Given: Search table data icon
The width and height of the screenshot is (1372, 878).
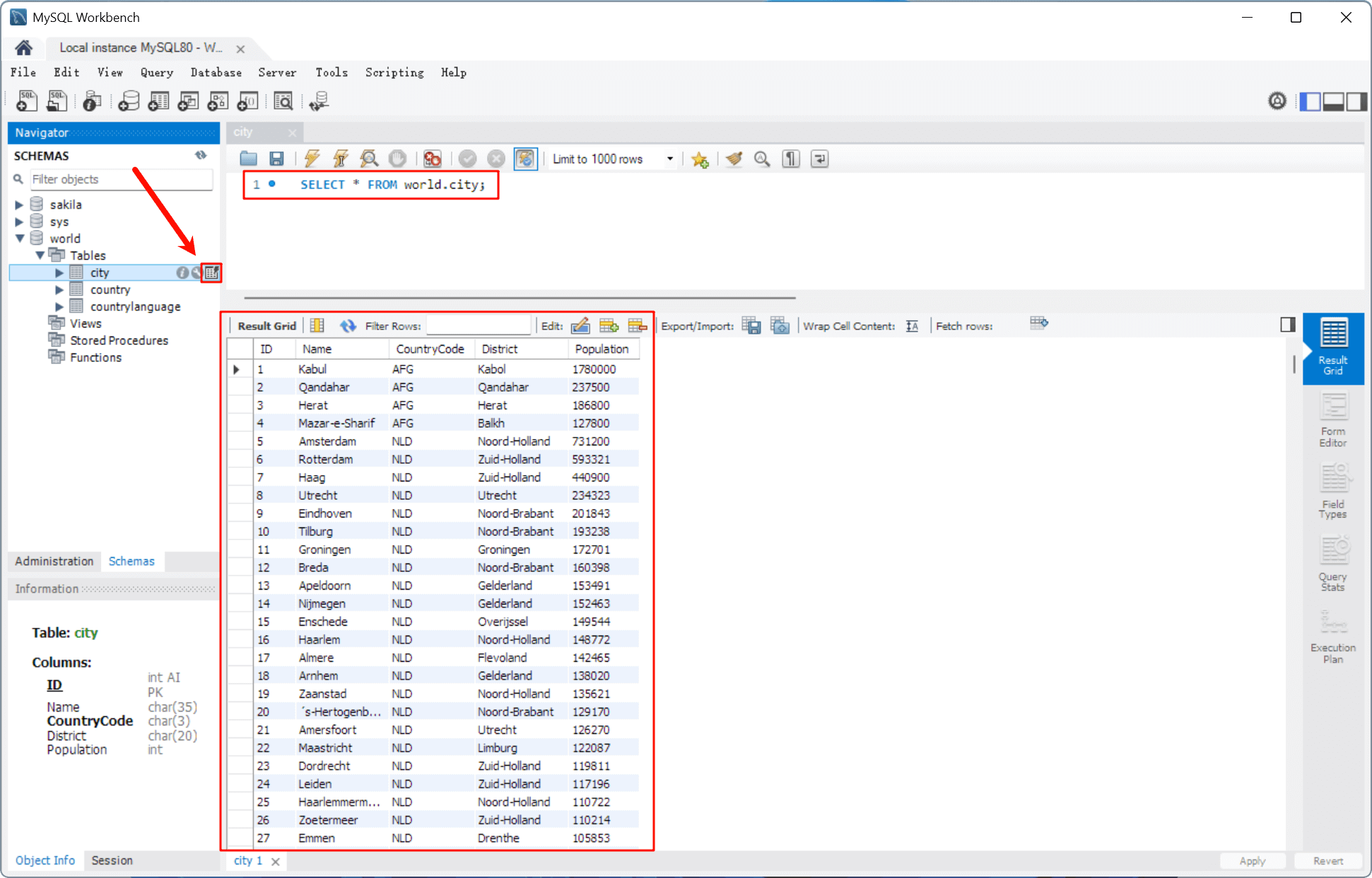Looking at the screenshot, I should coord(283,101).
